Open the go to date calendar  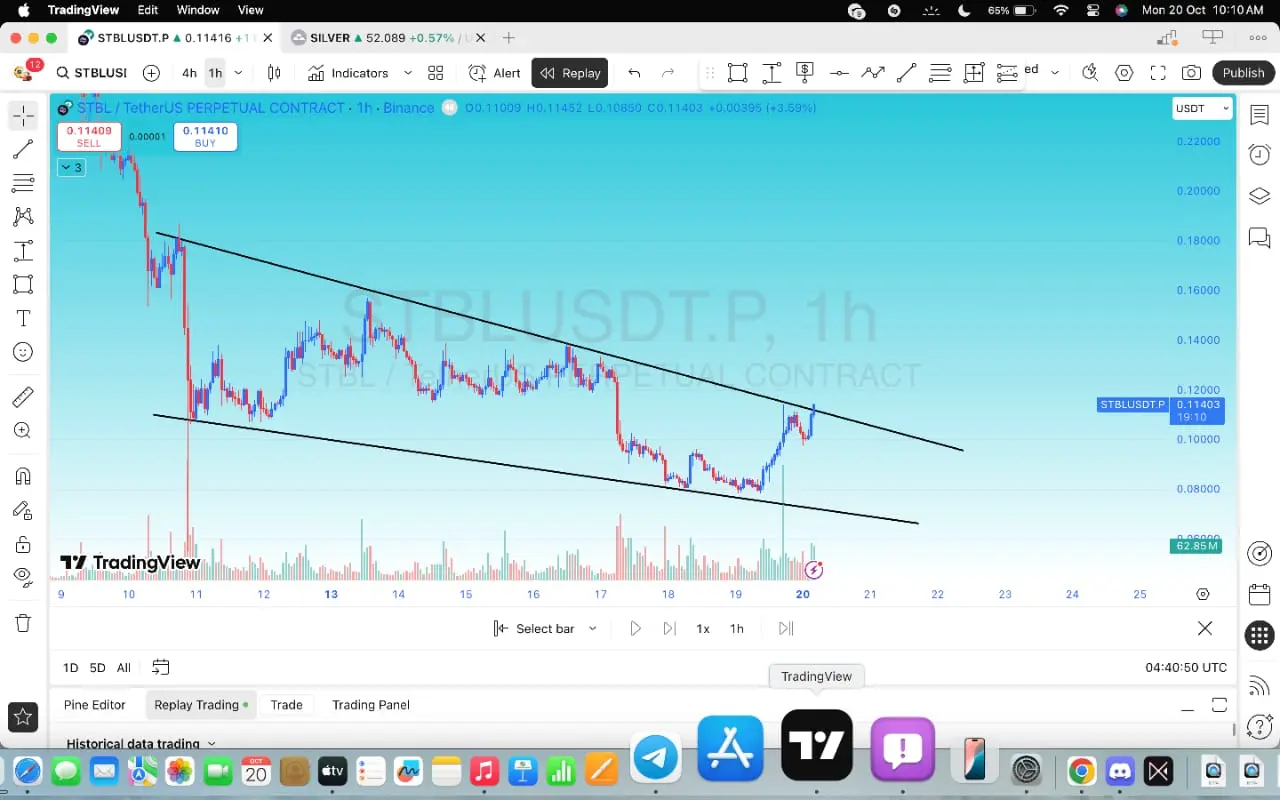(160, 668)
